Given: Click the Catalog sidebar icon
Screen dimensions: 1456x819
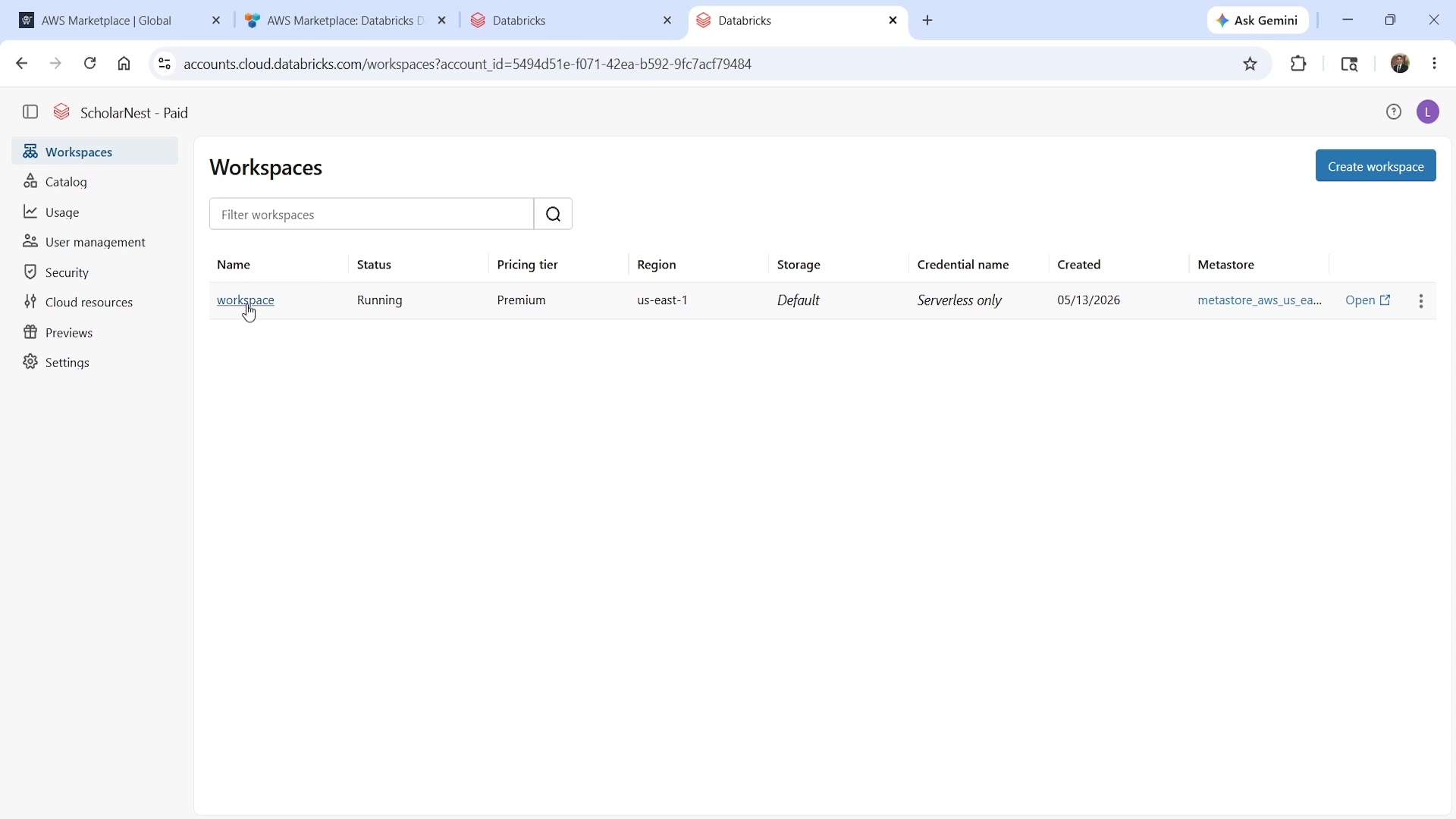Looking at the screenshot, I should pos(30,182).
